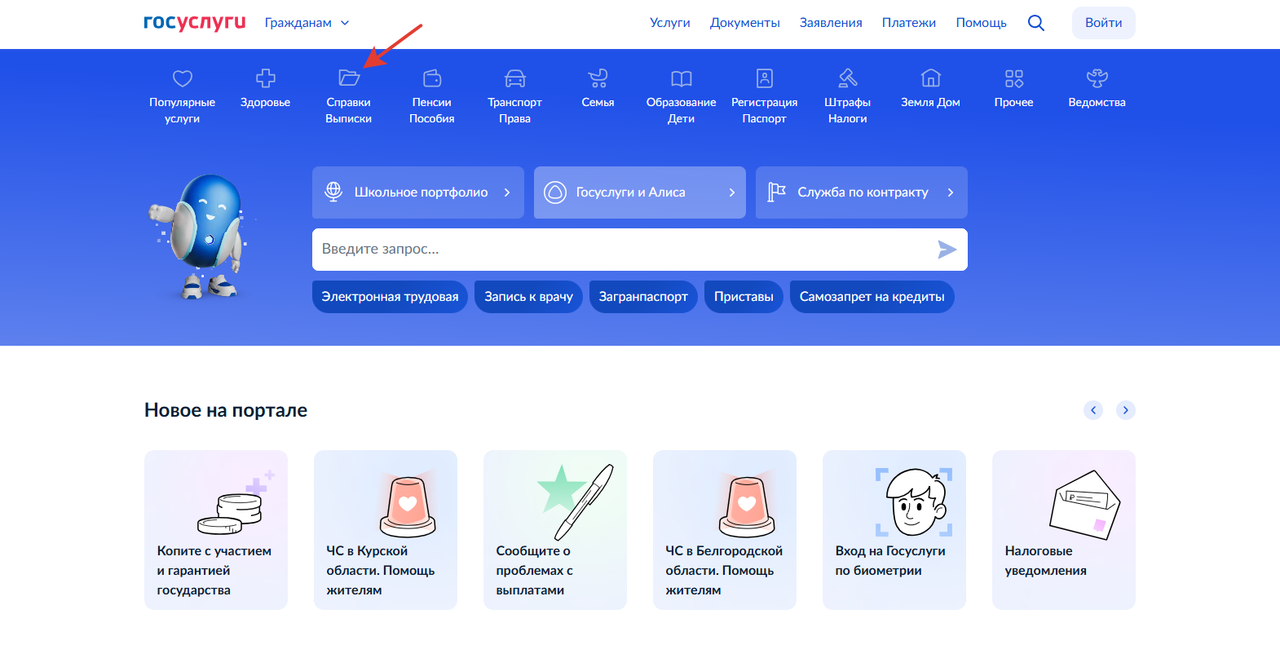Open the Служба по контракту chevron
Viewport: 1280px width, 663px height.
coord(950,192)
